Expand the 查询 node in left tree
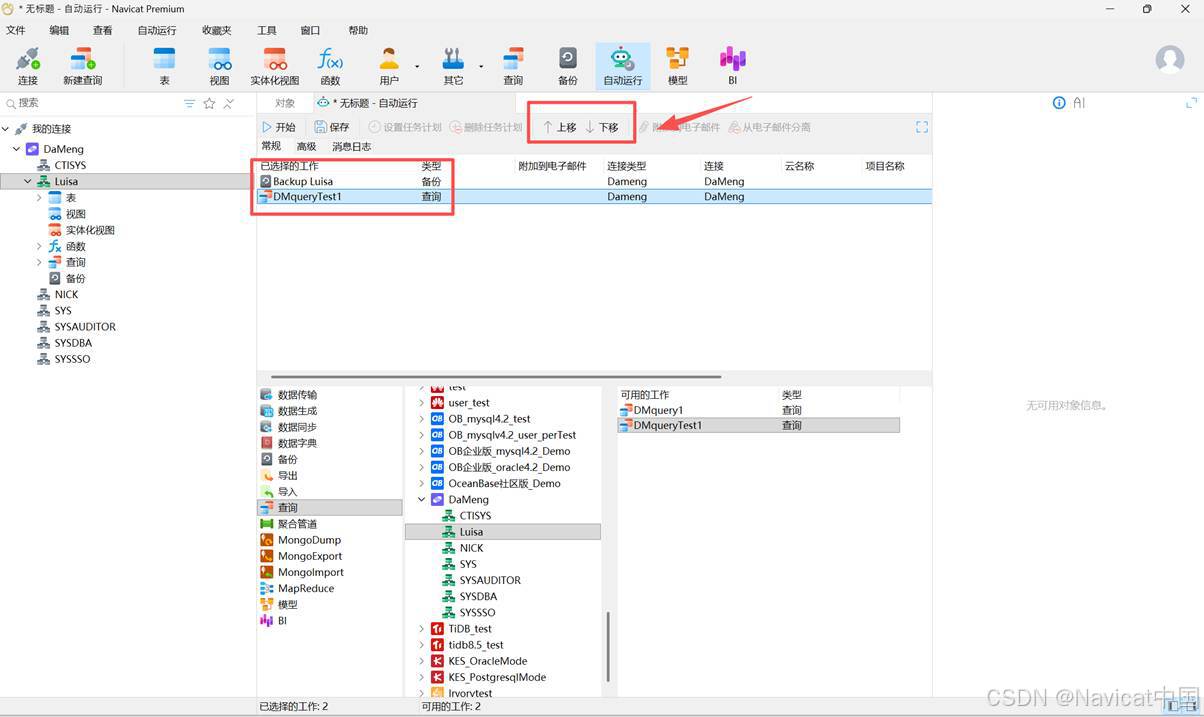 click(39, 262)
